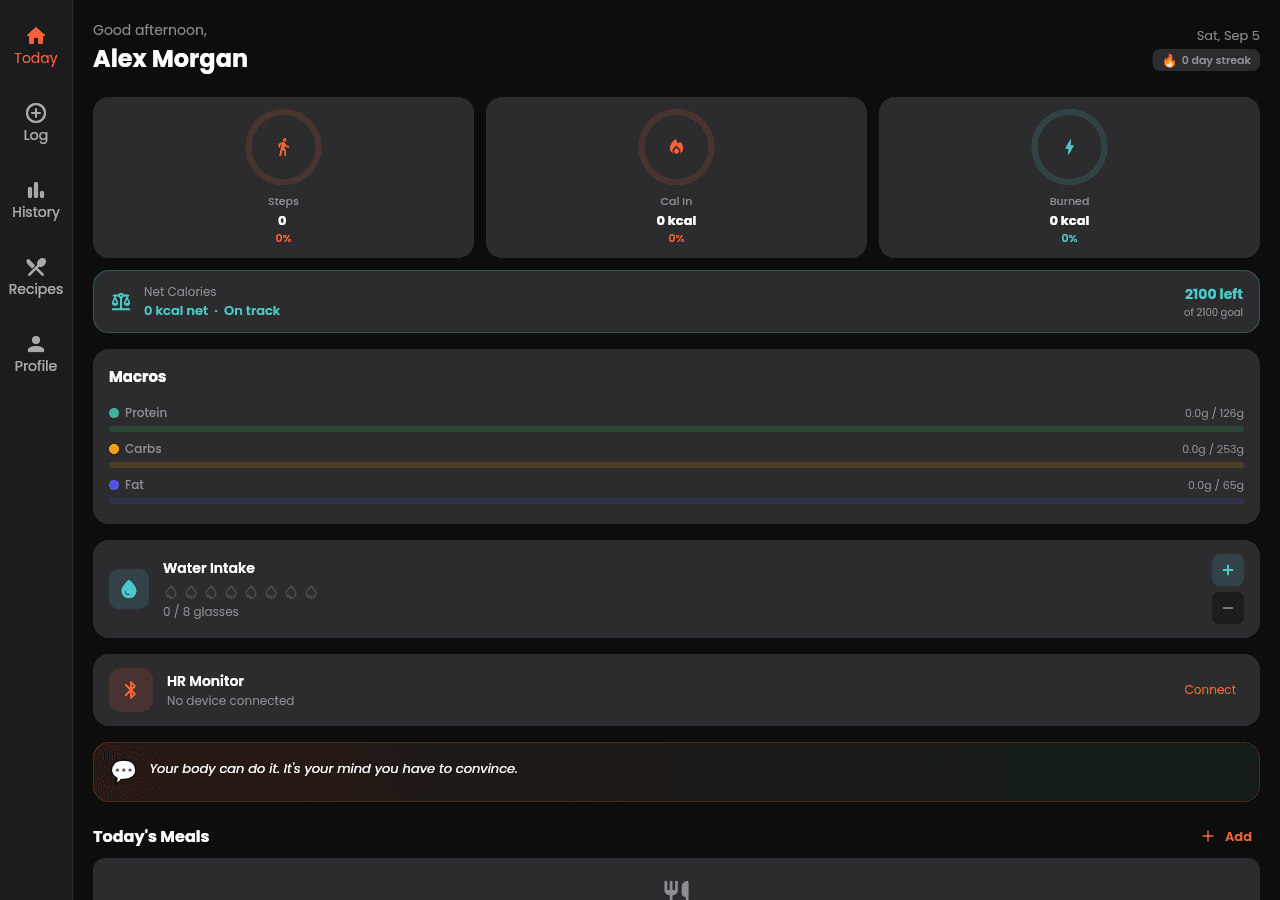1280x900 pixels.
Task: Click the 0 day streak badge
Action: (1206, 60)
